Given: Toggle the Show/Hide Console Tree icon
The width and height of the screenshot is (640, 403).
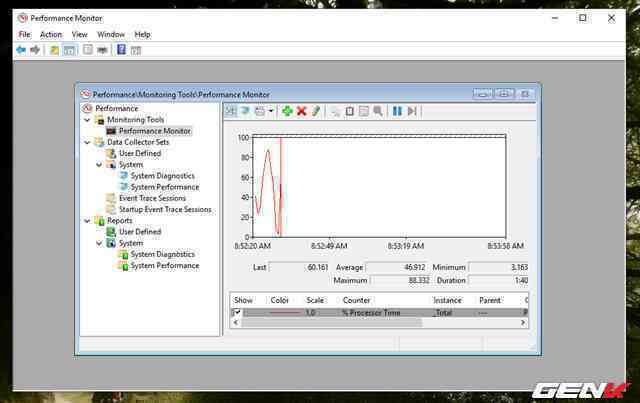Looking at the screenshot, I should click(x=69, y=50).
